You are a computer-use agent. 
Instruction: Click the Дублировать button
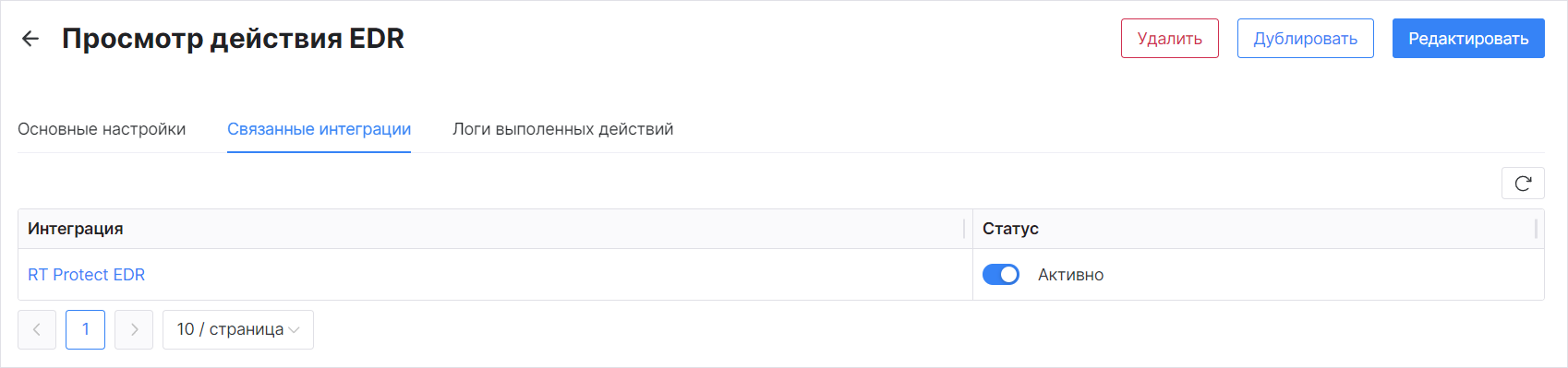[x=1305, y=39]
